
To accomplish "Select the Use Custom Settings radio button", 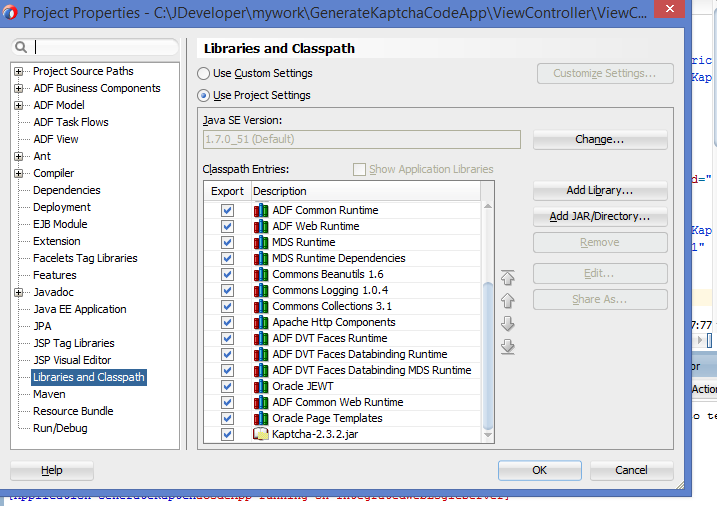I will point(203,74).
